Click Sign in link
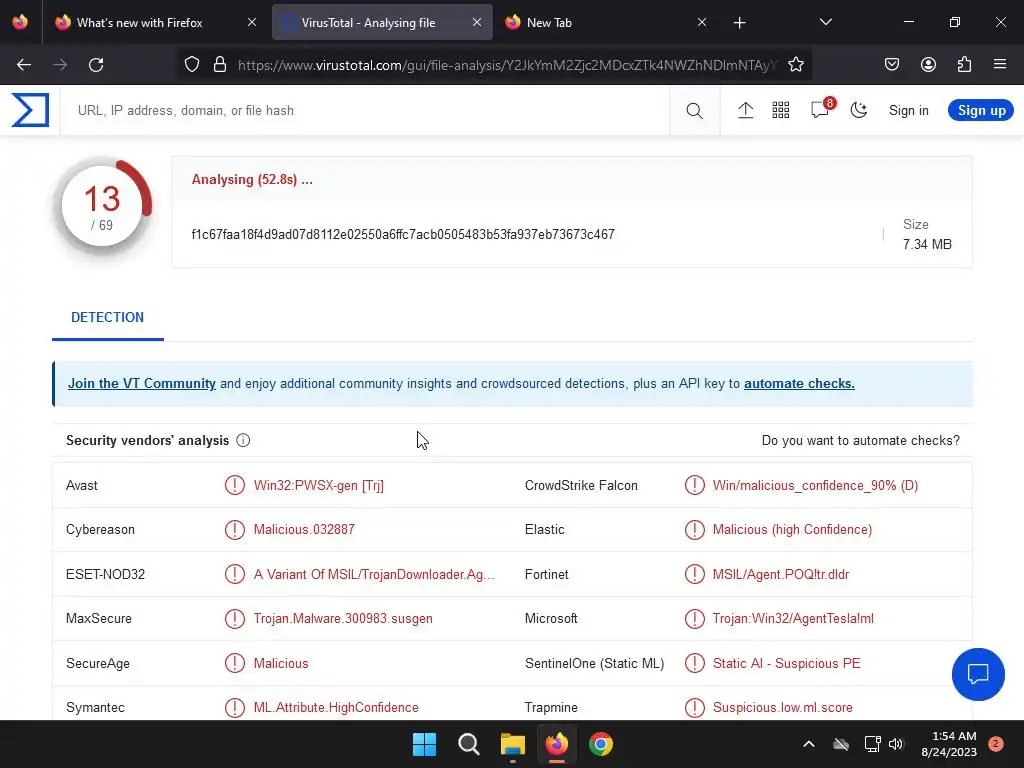Viewport: 1024px width, 768px height. [x=908, y=110]
